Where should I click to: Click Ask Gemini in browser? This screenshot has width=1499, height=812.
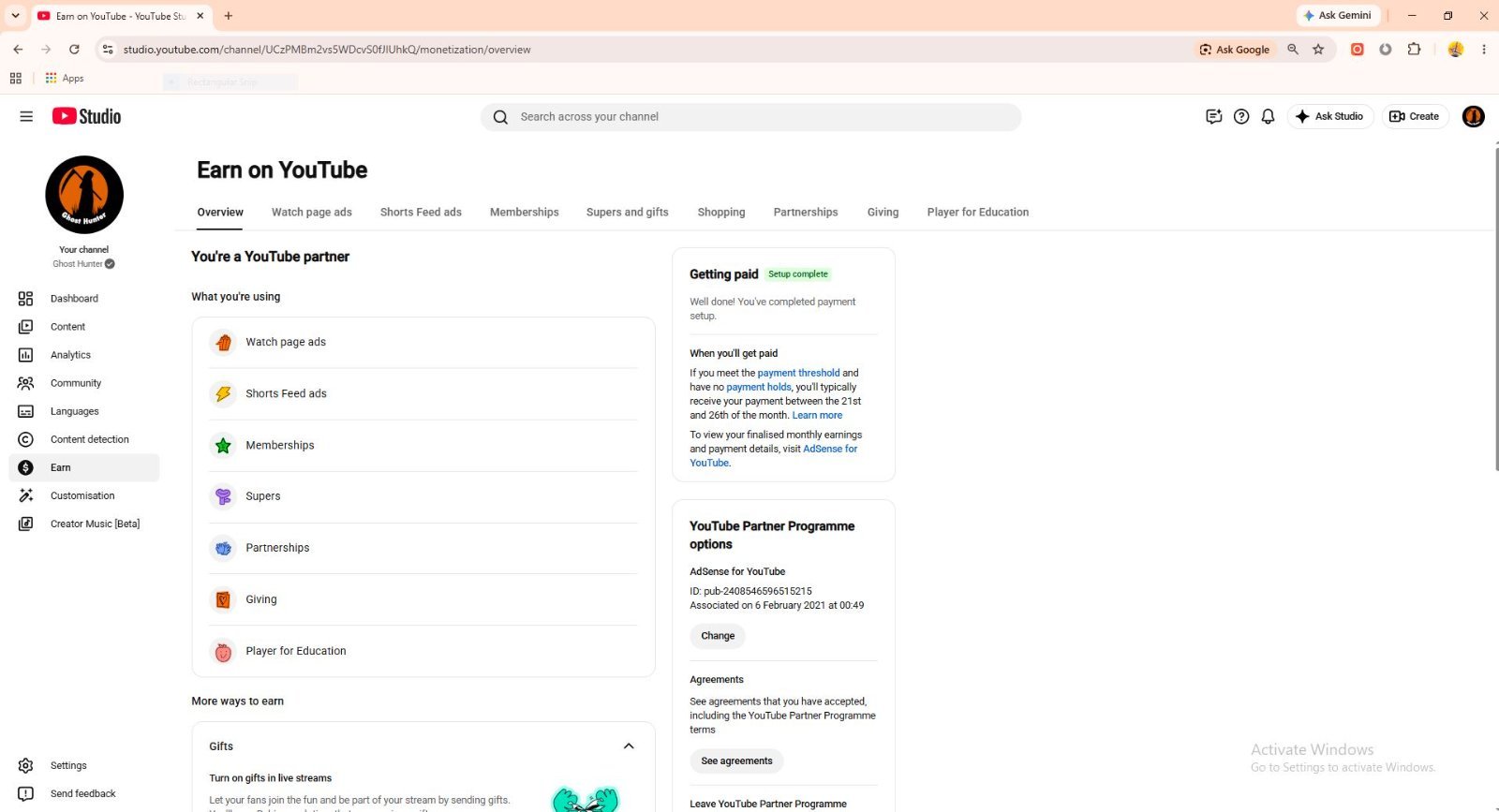(x=1338, y=16)
